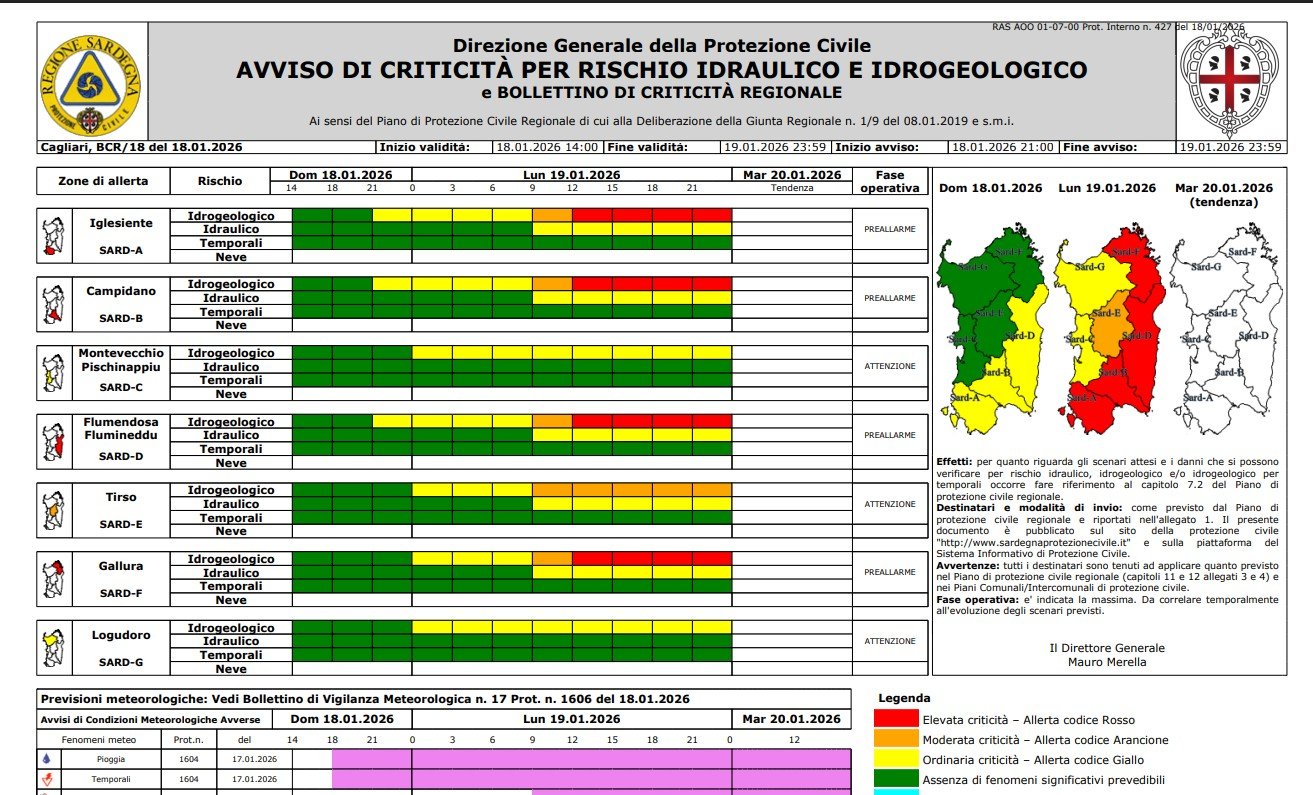Click the 'Neve' label for Gallura
The width and height of the screenshot is (1313, 795).
tap(231, 600)
